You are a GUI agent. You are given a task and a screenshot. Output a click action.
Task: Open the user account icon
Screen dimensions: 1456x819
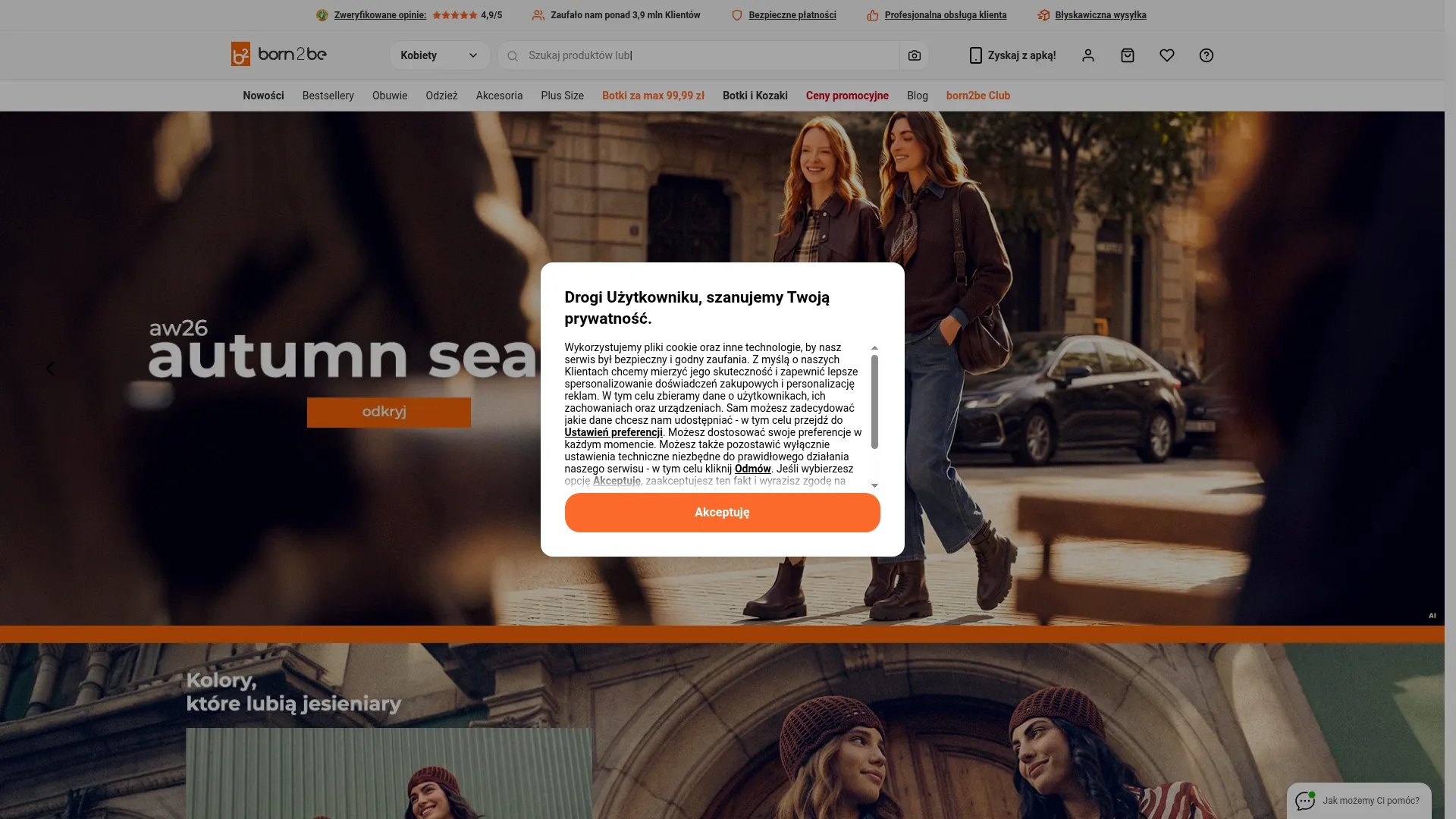1087,55
